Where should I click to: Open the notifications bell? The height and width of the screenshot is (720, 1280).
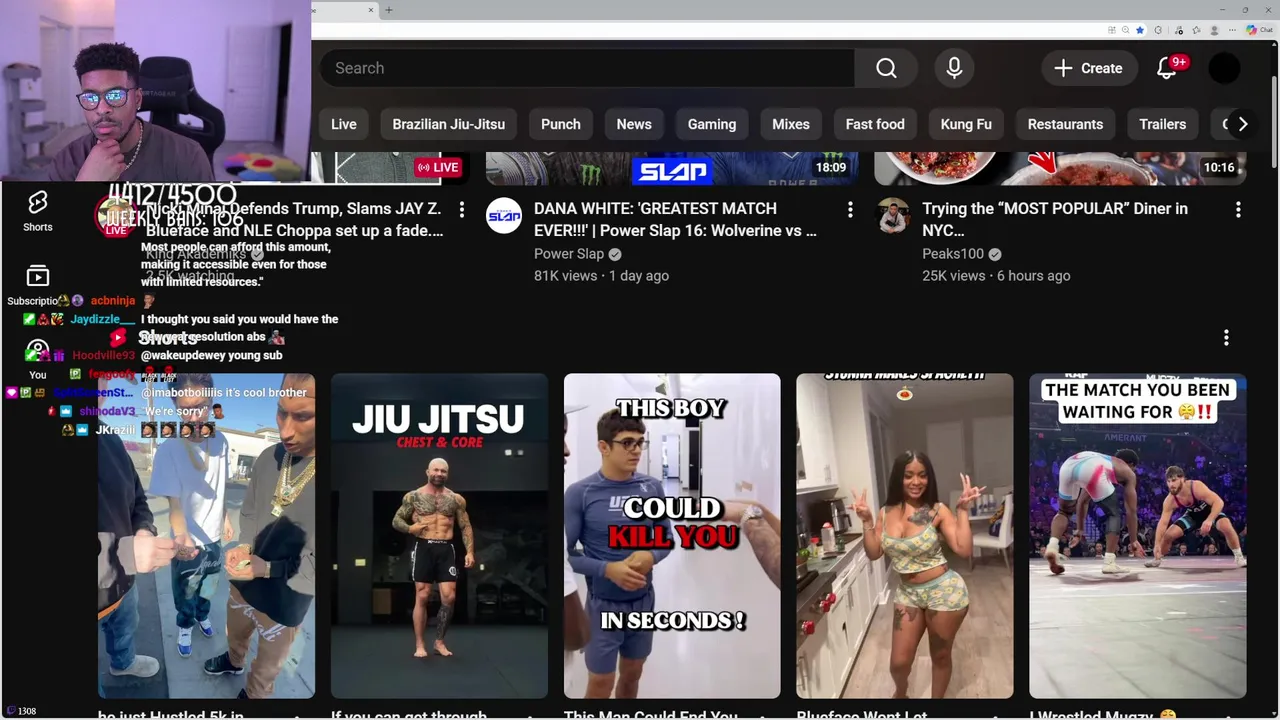[1167, 68]
